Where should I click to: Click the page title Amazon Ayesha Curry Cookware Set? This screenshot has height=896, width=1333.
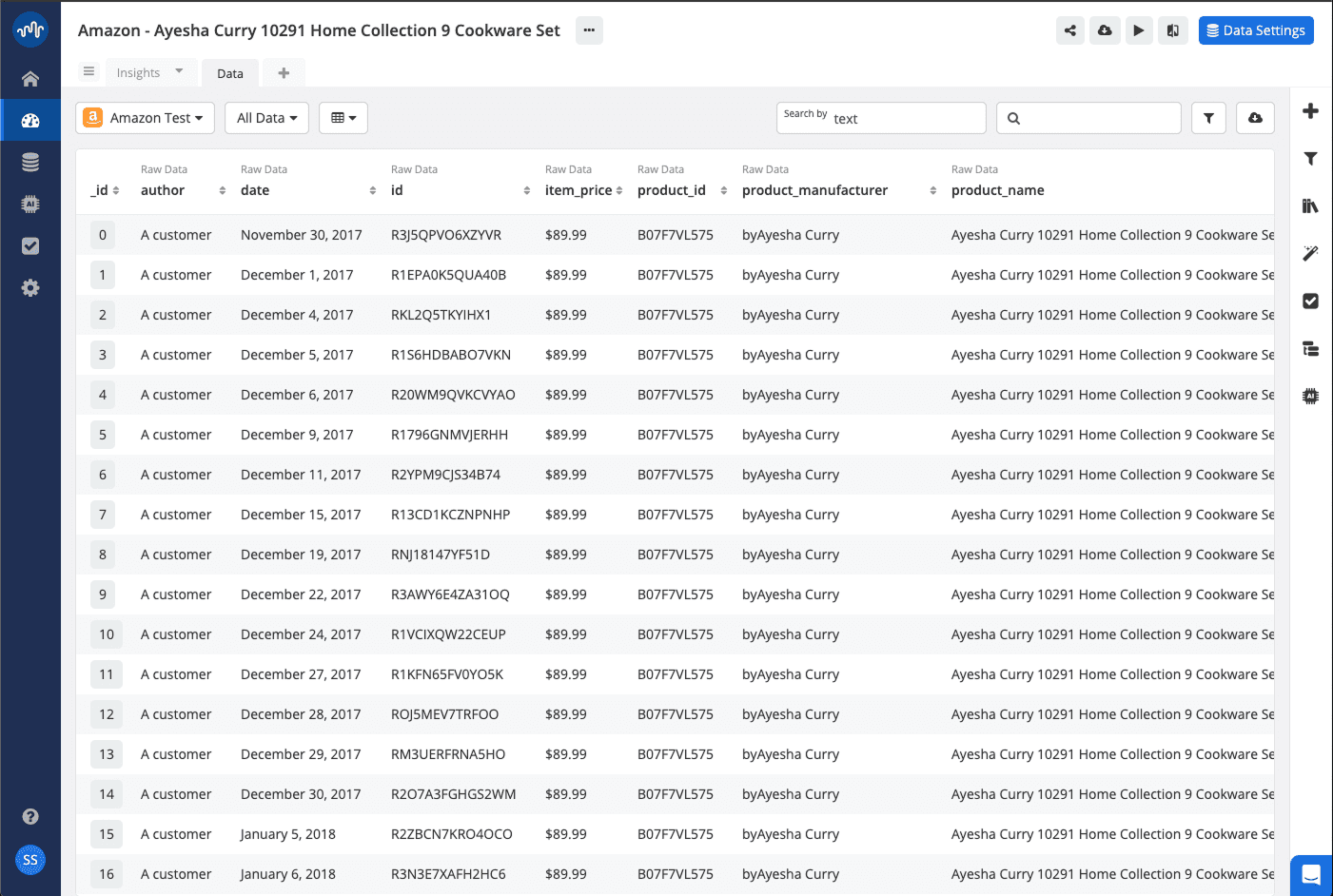[x=319, y=30]
